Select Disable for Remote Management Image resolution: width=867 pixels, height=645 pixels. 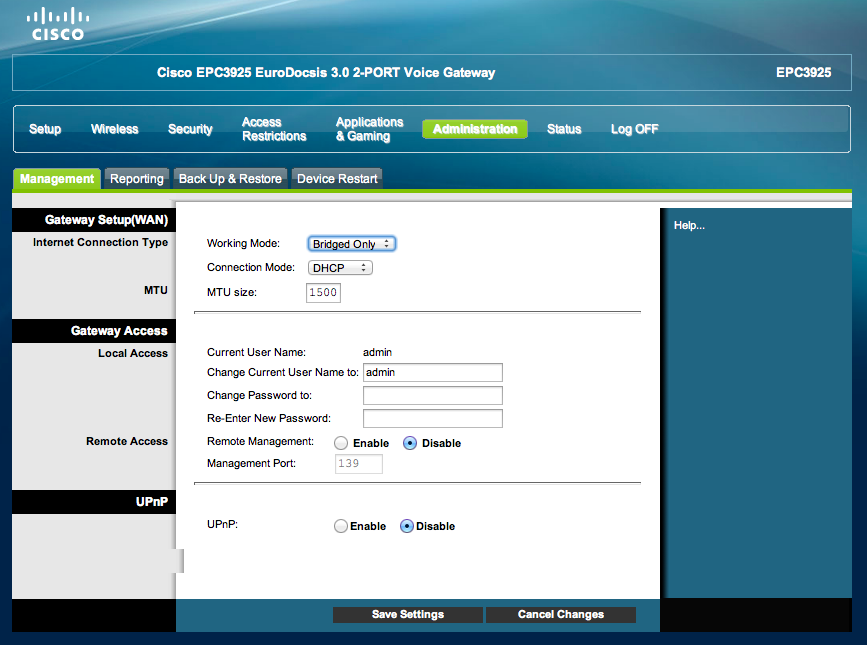tap(410, 443)
